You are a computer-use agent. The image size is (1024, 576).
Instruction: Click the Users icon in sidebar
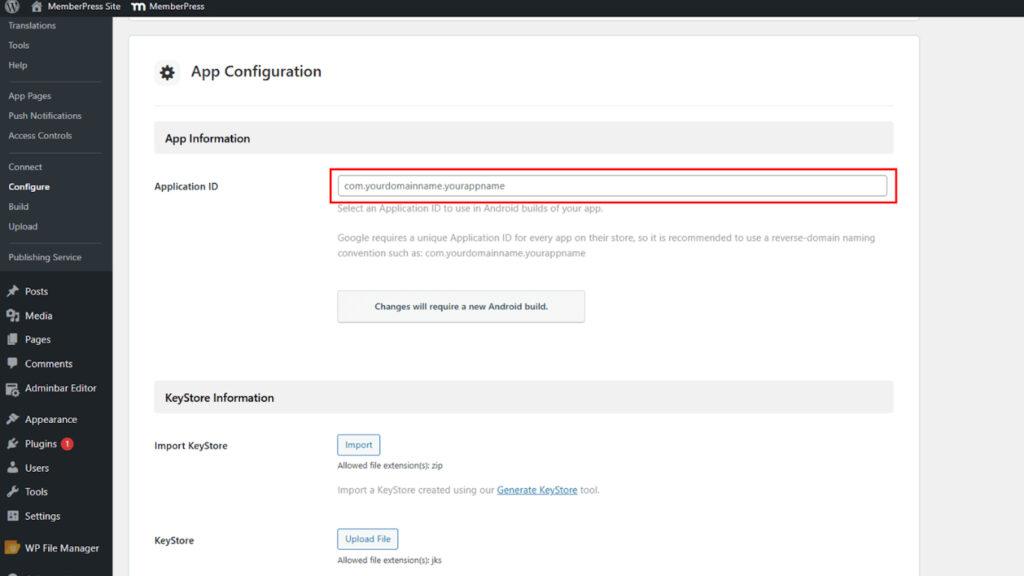click(x=13, y=468)
